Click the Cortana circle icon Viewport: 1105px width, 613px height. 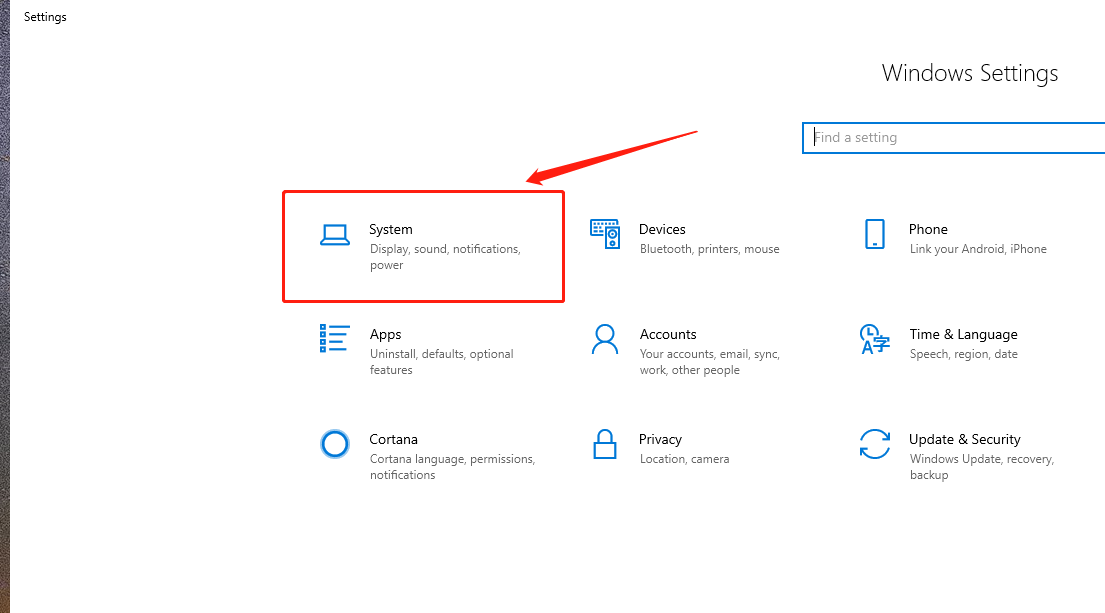point(334,444)
